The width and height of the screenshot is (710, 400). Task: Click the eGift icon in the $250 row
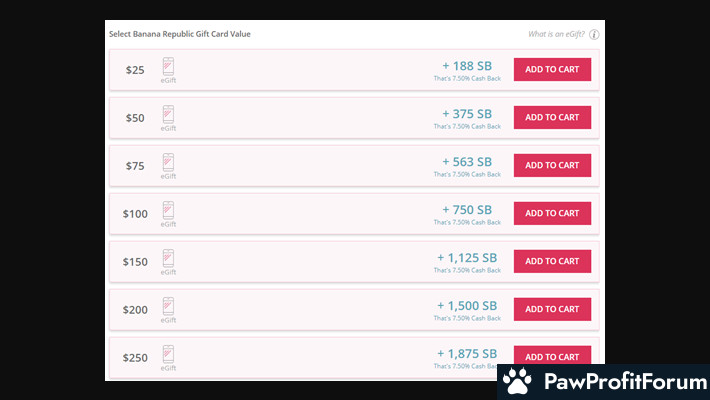tap(168, 354)
